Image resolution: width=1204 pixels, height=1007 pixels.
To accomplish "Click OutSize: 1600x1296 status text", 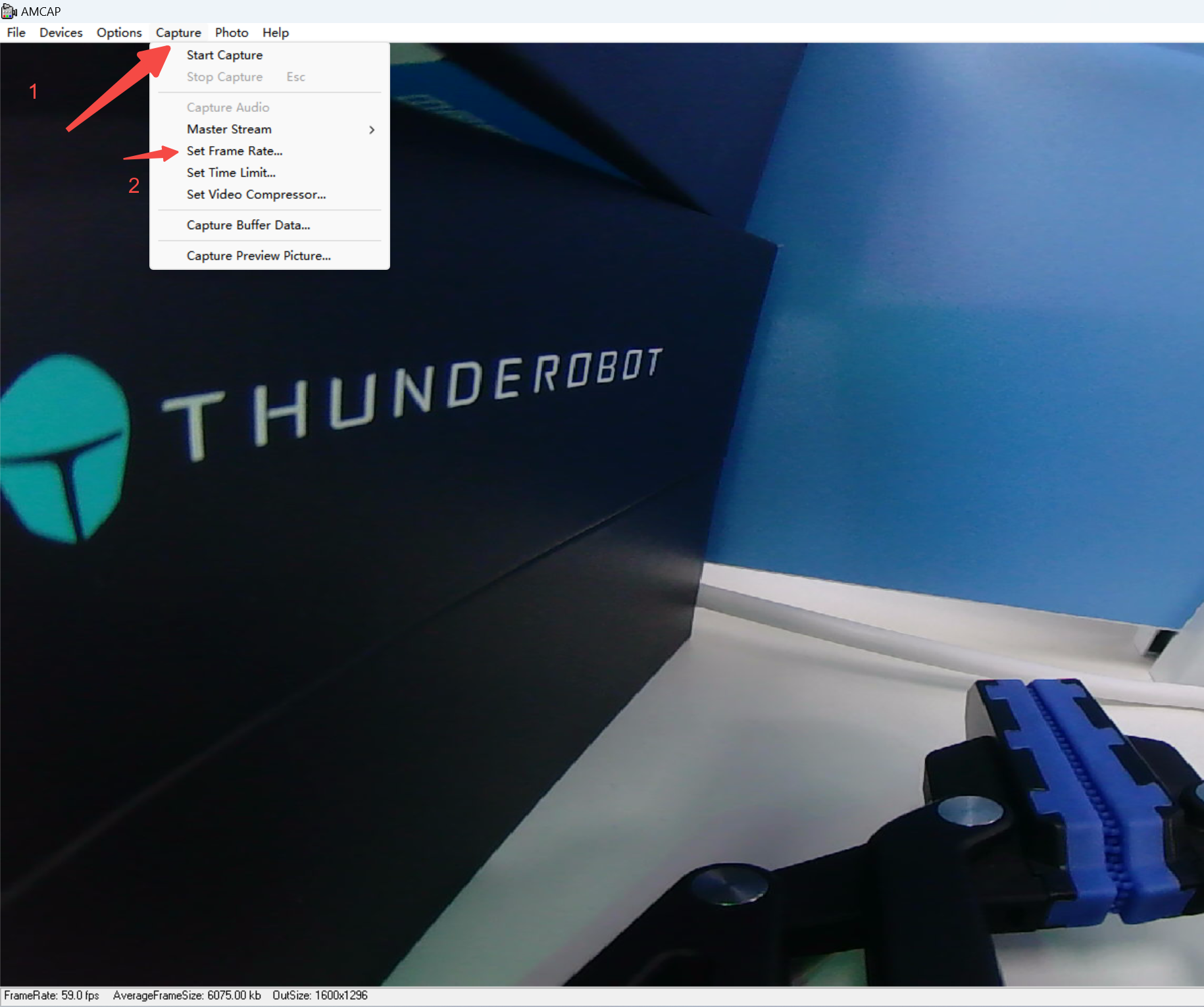I will point(320,995).
